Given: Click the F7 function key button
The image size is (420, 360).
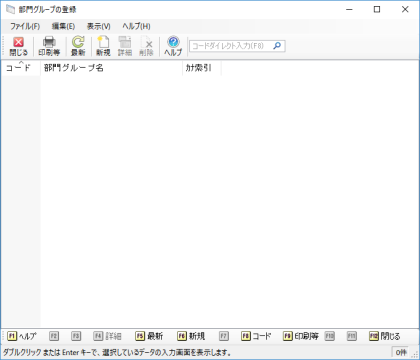Looking at the screenshot, I should tap(224, 336).
